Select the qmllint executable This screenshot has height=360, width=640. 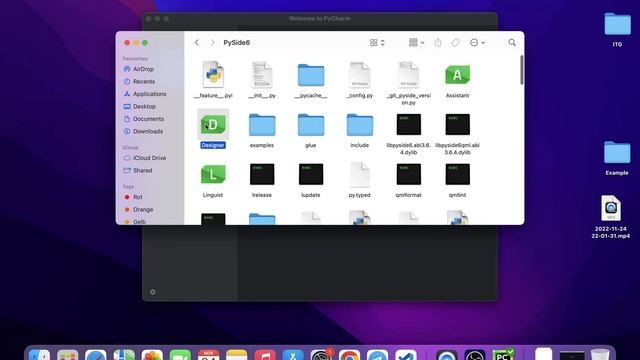pos(458,174)
